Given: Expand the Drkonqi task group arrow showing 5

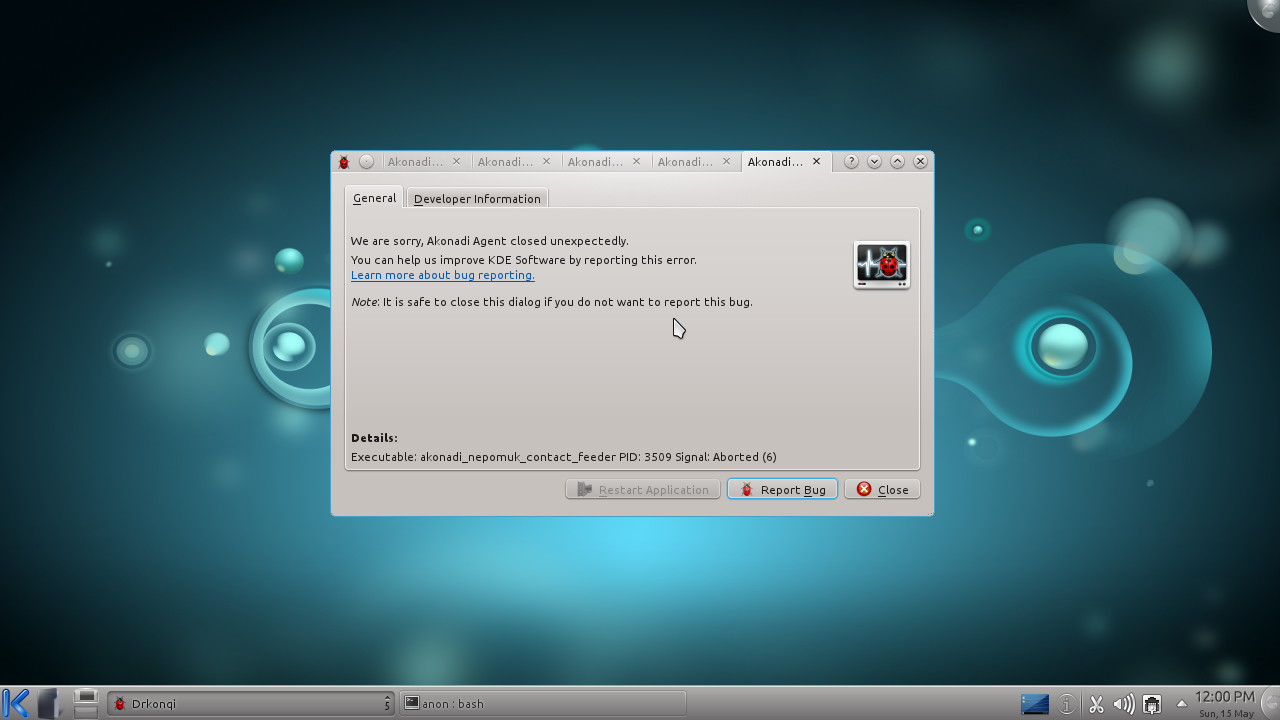Looking at the screenshot, I should 387,703.
